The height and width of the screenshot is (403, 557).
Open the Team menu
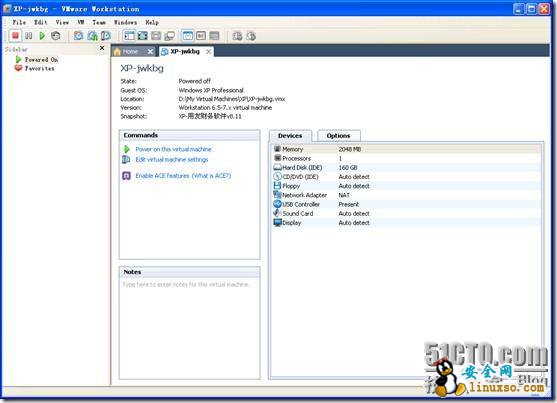[x=99, y=22]
